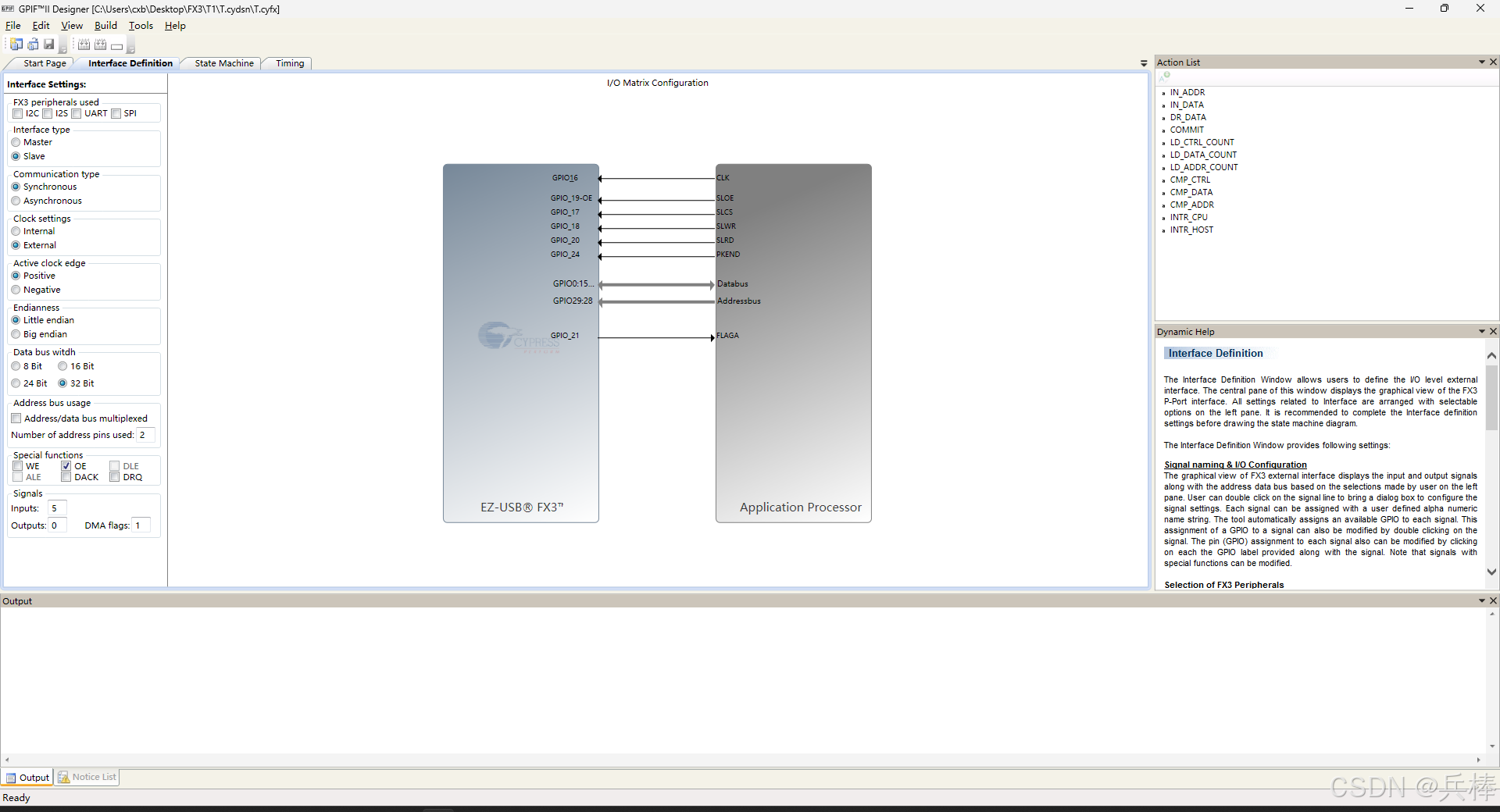Open the document tab list dropdown

click(1144, 63)
